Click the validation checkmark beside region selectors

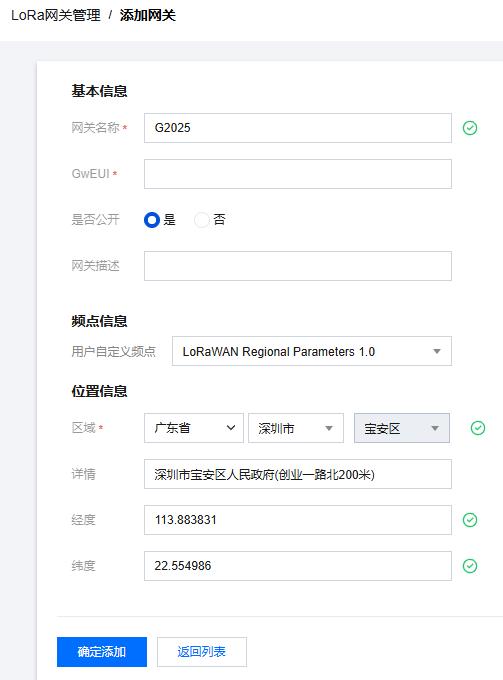point(478,428)
